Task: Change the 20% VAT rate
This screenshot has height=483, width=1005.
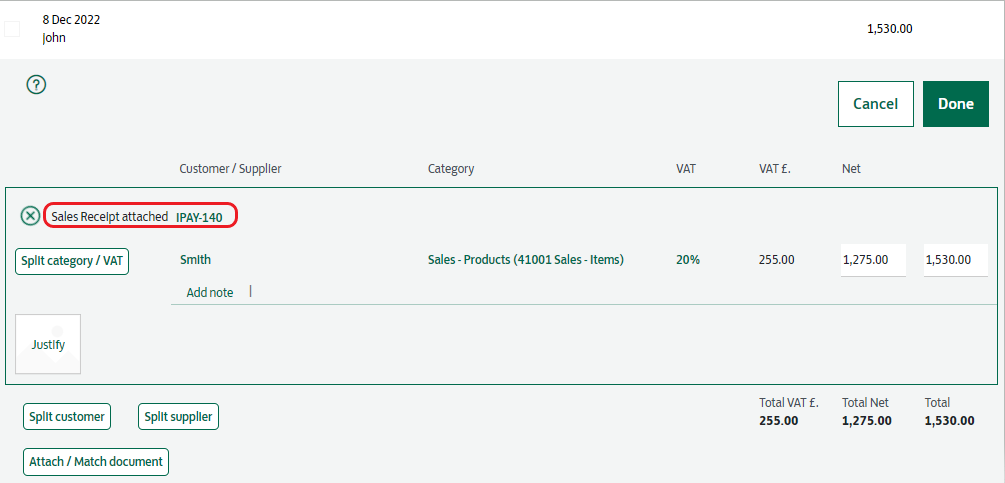Action: click(x=688, y=260)
